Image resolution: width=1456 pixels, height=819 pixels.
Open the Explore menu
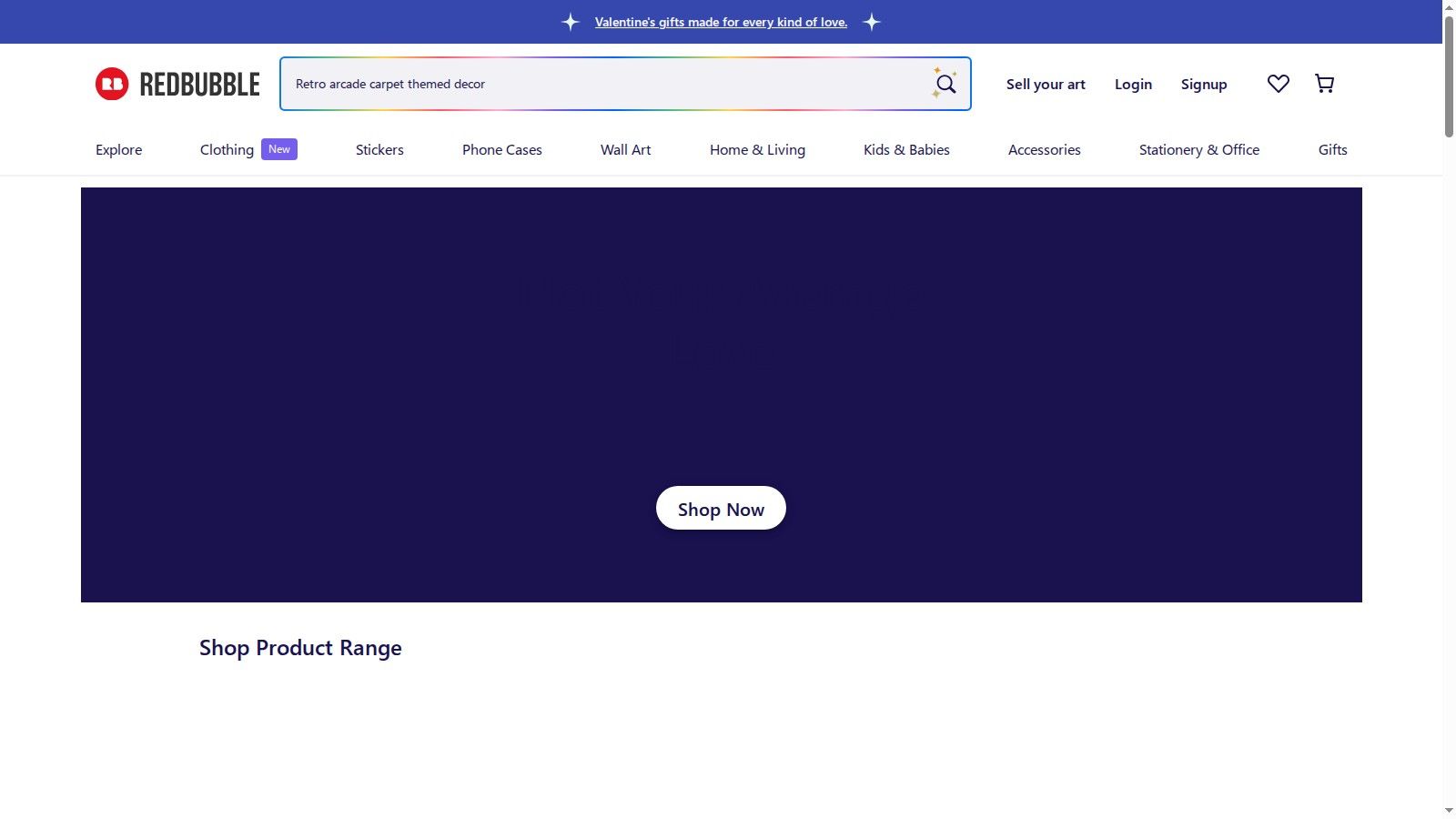coord(119,150)
